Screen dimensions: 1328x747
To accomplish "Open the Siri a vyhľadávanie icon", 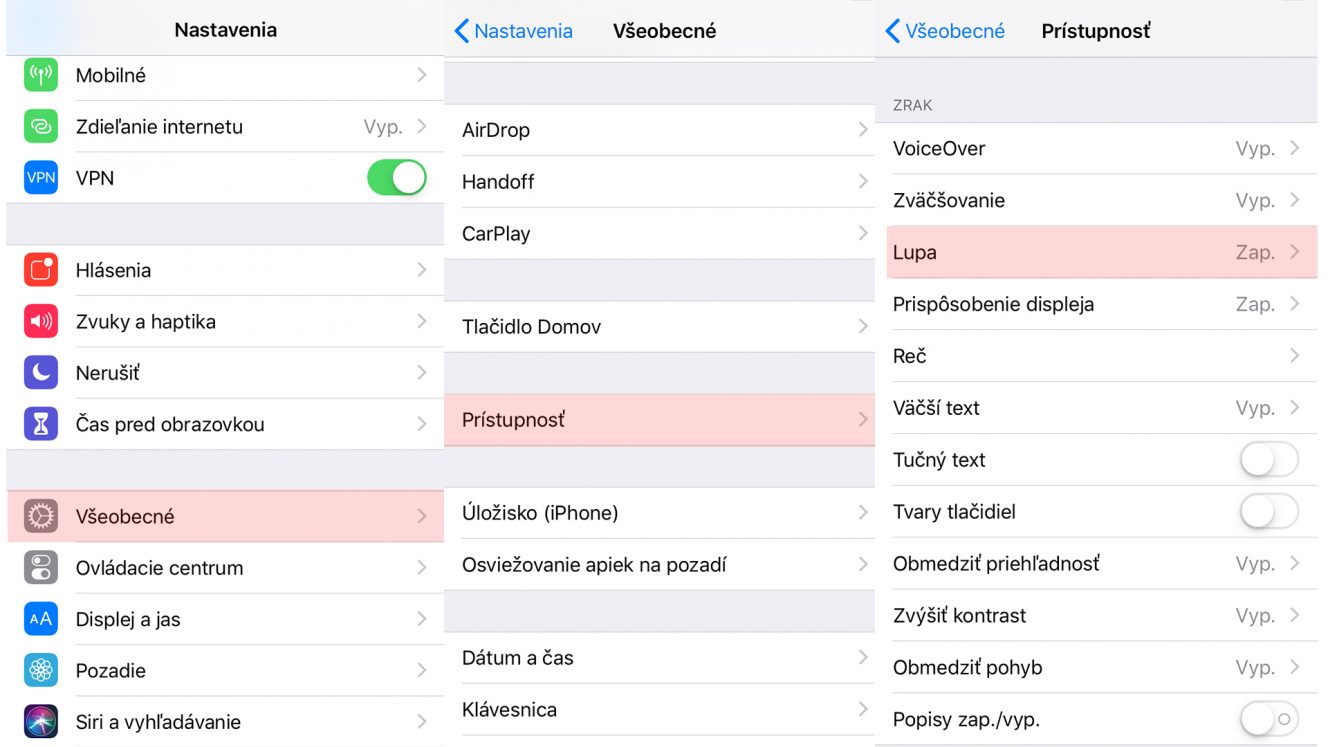I will (41, 722).
